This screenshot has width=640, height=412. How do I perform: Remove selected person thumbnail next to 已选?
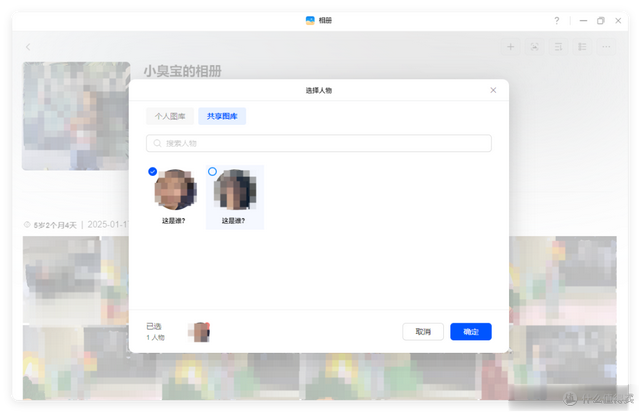[207, 325]
